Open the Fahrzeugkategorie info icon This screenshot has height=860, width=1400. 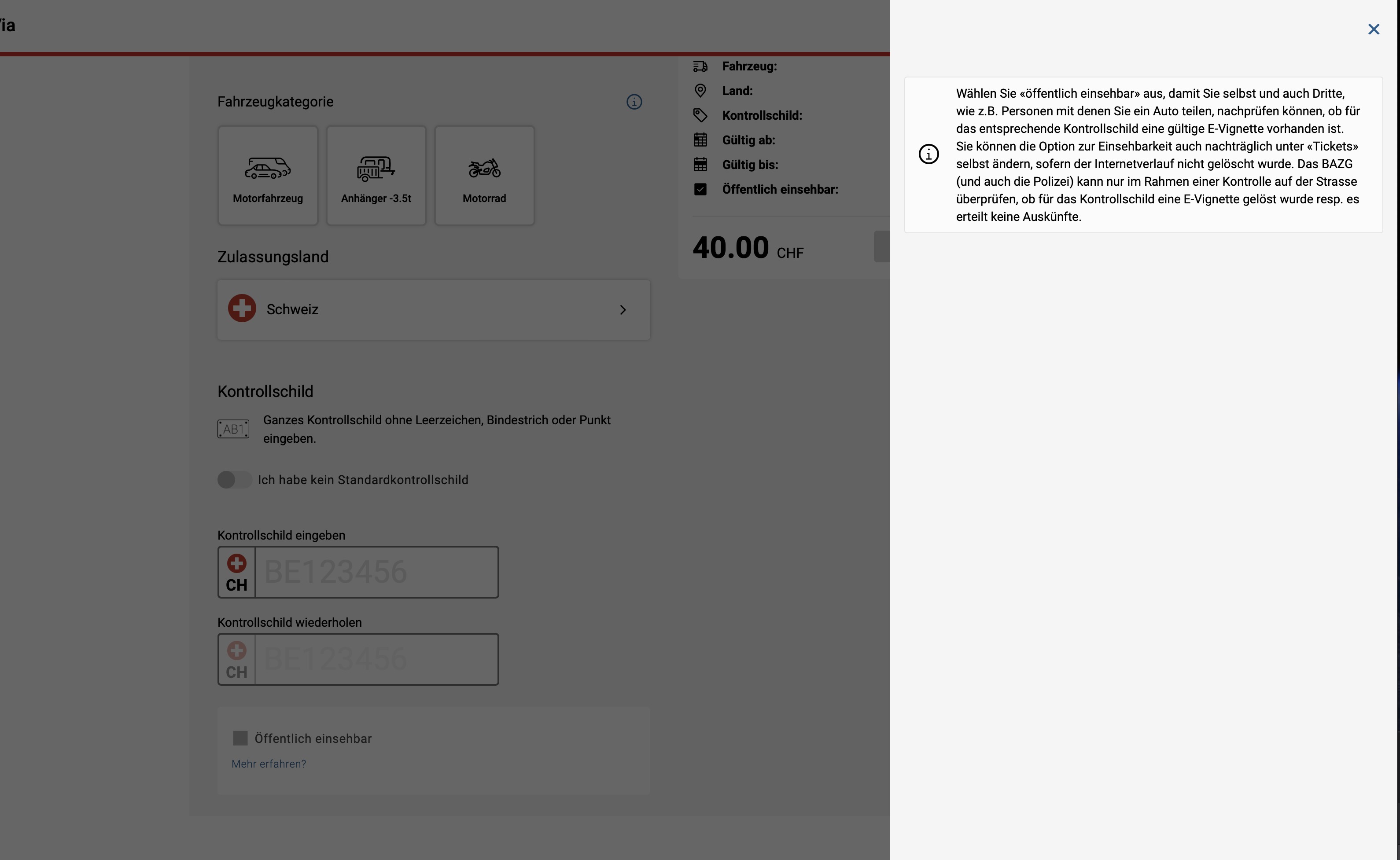click(634, 102)
